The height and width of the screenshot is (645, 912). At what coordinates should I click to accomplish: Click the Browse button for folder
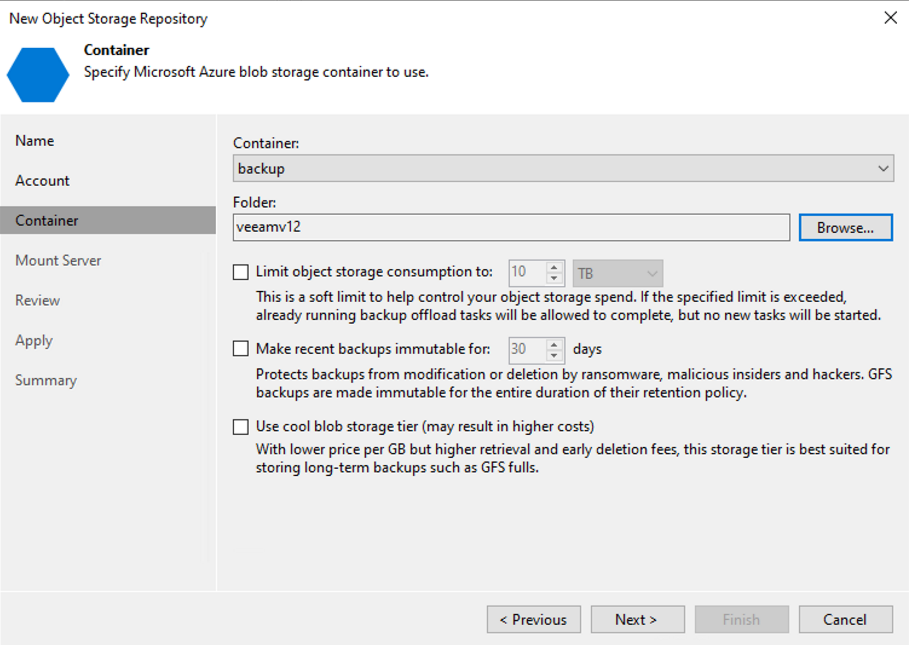(845, 227)
